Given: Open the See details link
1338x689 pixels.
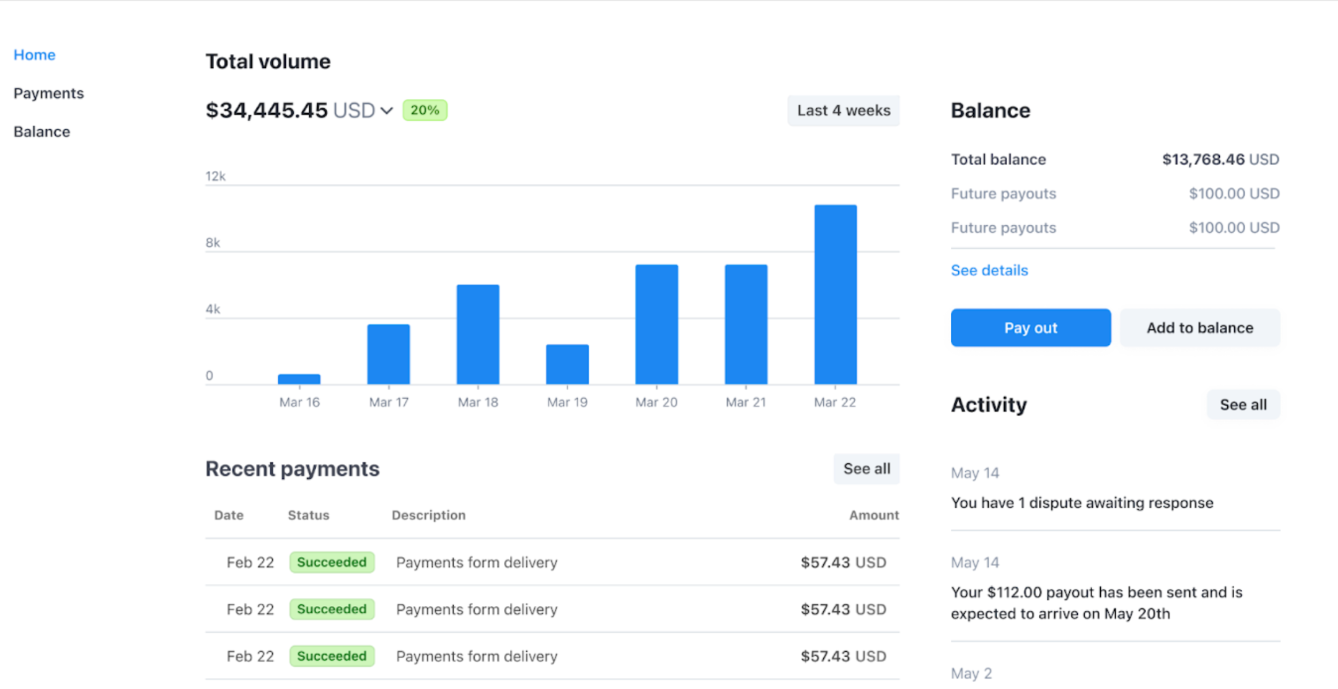Looking at the screenshot, I should 989,270.
